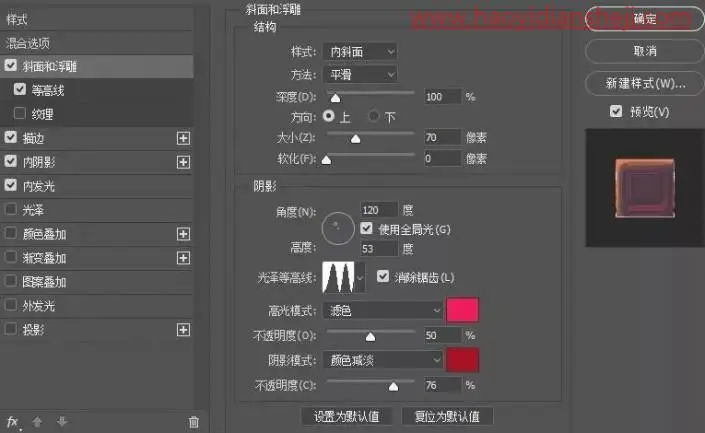Click the 深度 depth slider handle
Image resolution: width=705 pixels, height=433 pixels.
tap(335, 98)
